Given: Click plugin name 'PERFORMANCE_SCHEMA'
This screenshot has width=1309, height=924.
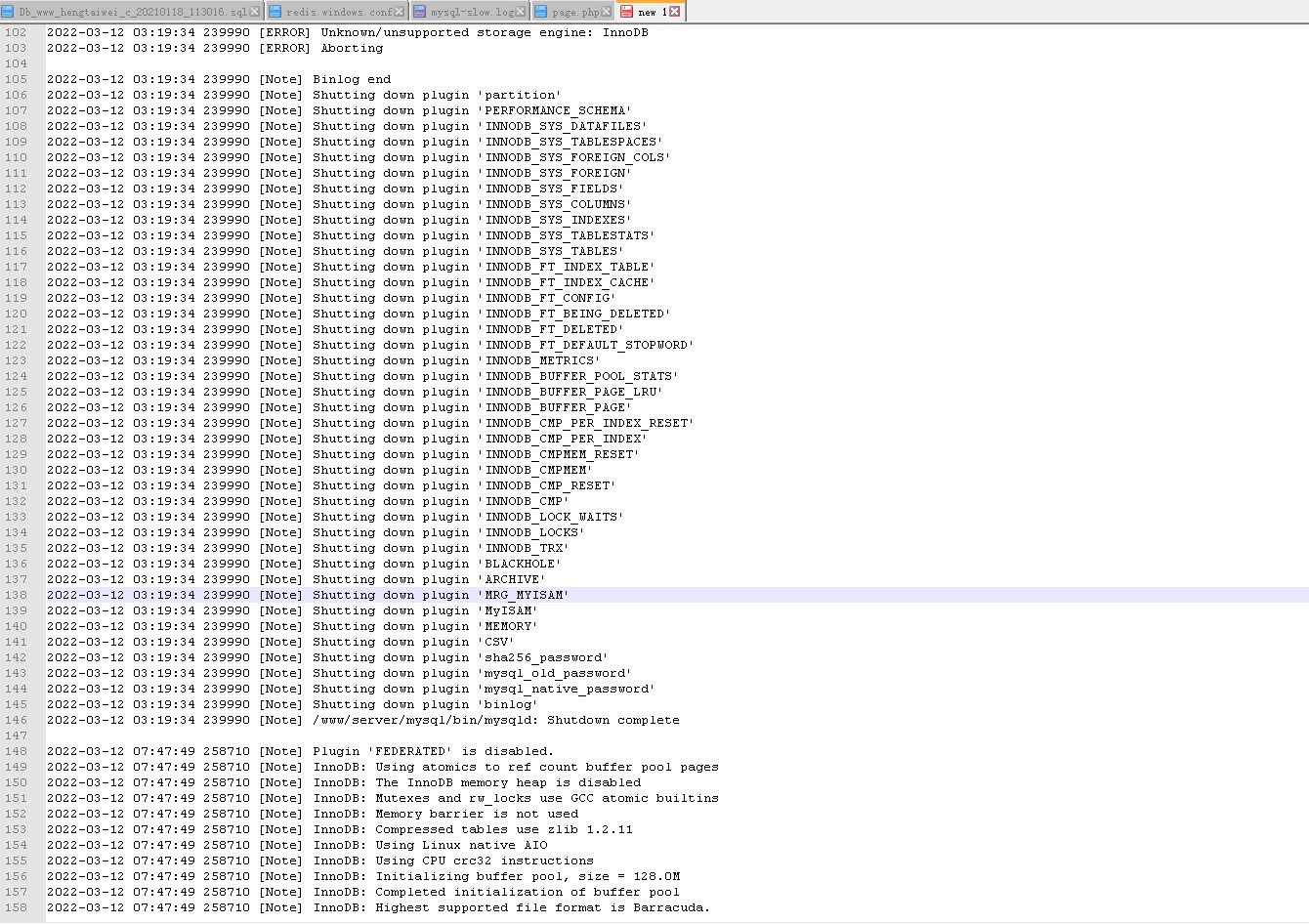Looking at the screenshot, I should (555, 110).
